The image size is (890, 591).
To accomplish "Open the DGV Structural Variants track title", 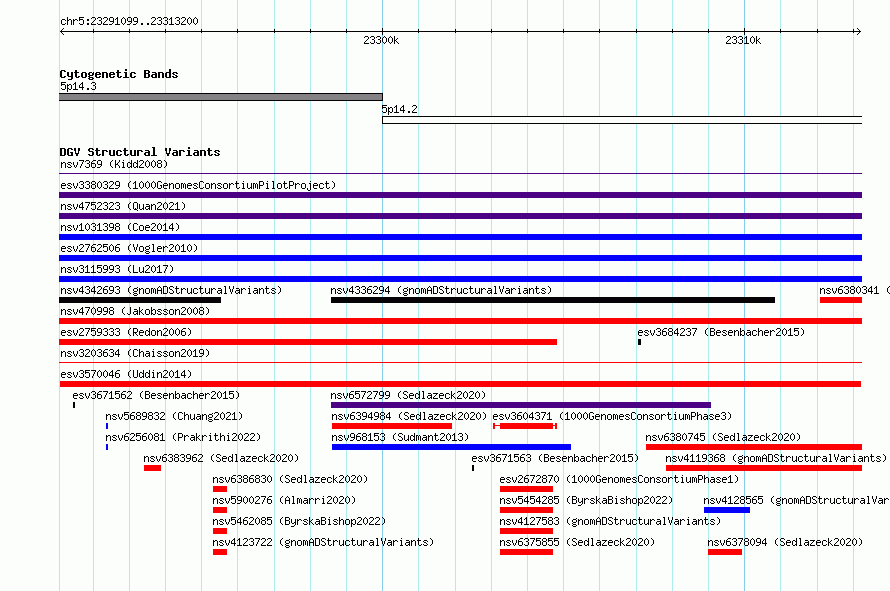I will 140,152.
